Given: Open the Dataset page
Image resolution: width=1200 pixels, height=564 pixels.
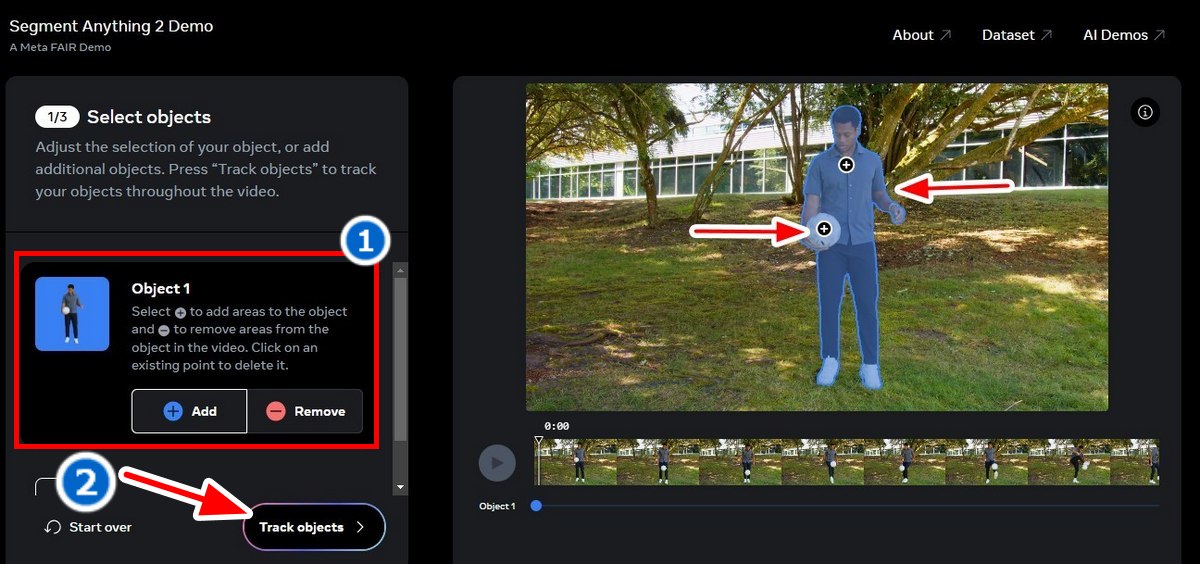Looking at the screenshot, I should tap(1007, 35).
